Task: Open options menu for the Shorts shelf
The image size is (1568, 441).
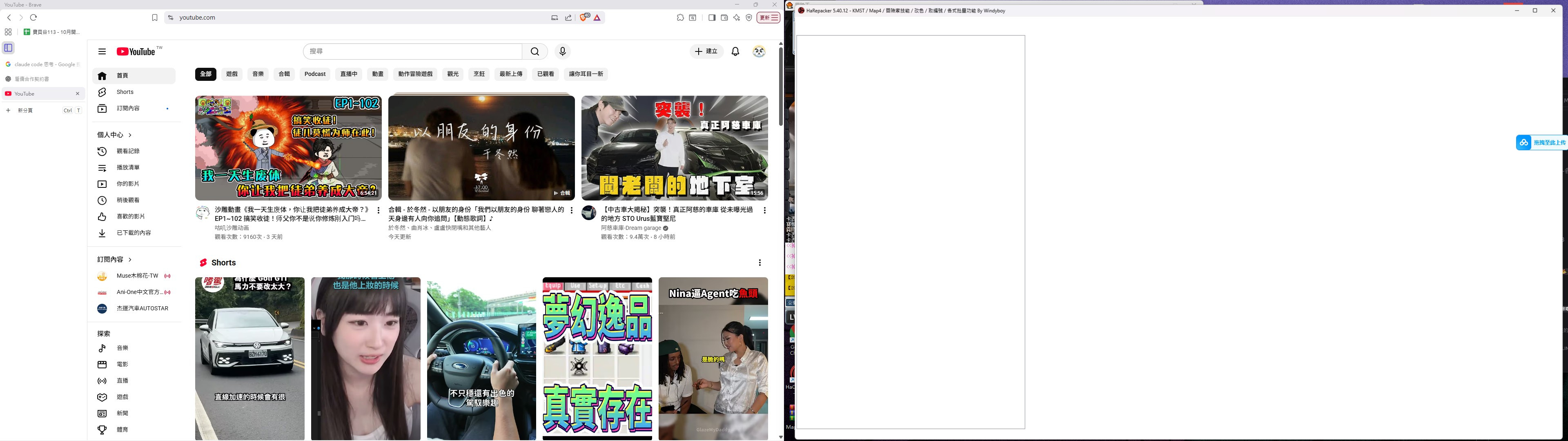Action: coord(759,263)
